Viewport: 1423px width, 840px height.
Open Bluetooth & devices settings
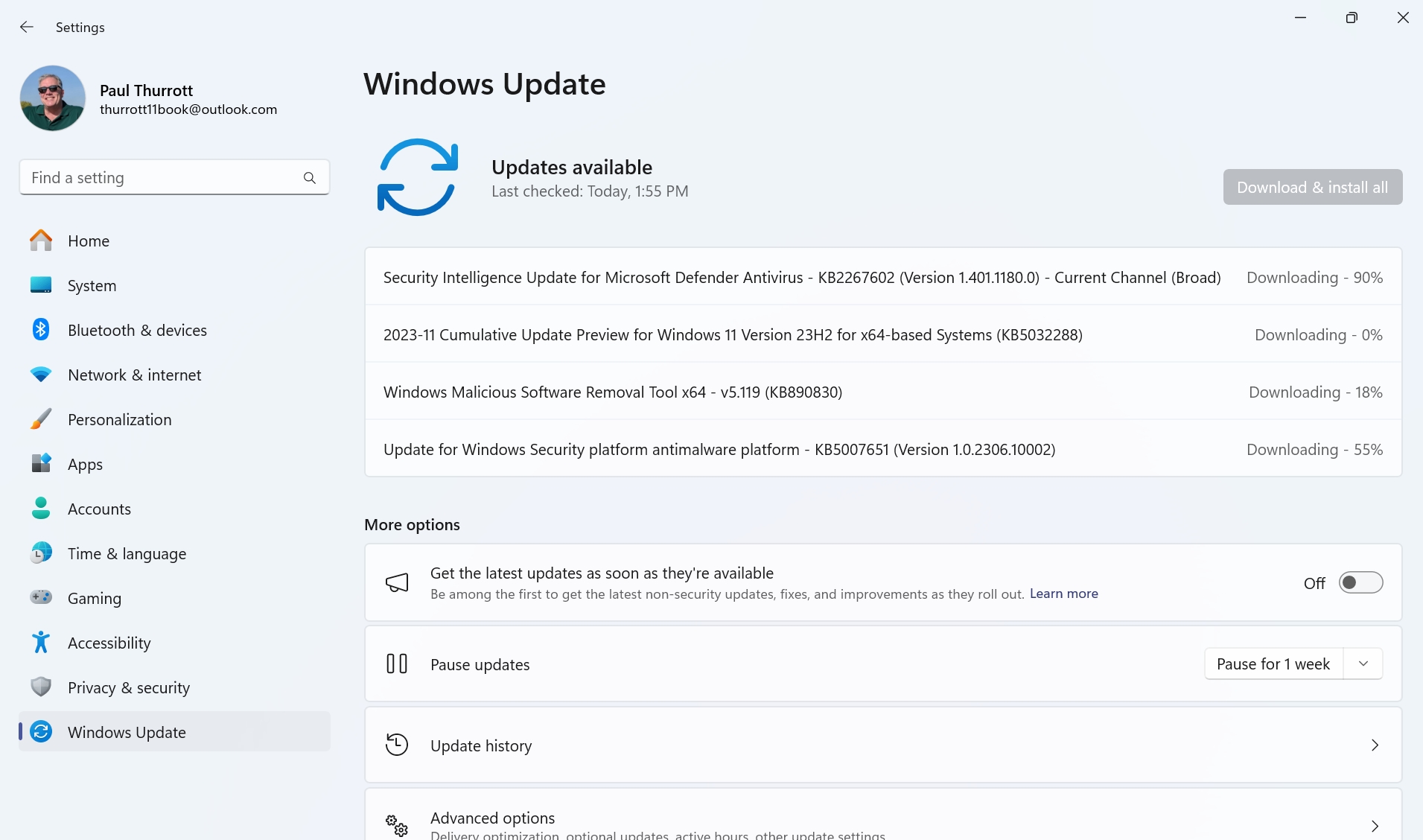pyautogui.click(x=174, y=330)
